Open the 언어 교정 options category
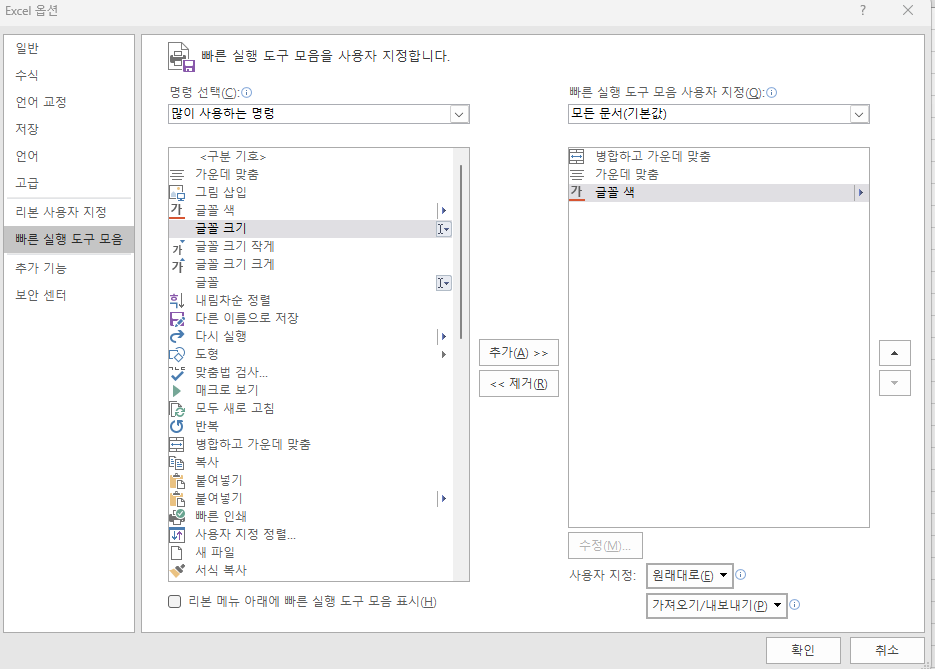 coord(41,102)
